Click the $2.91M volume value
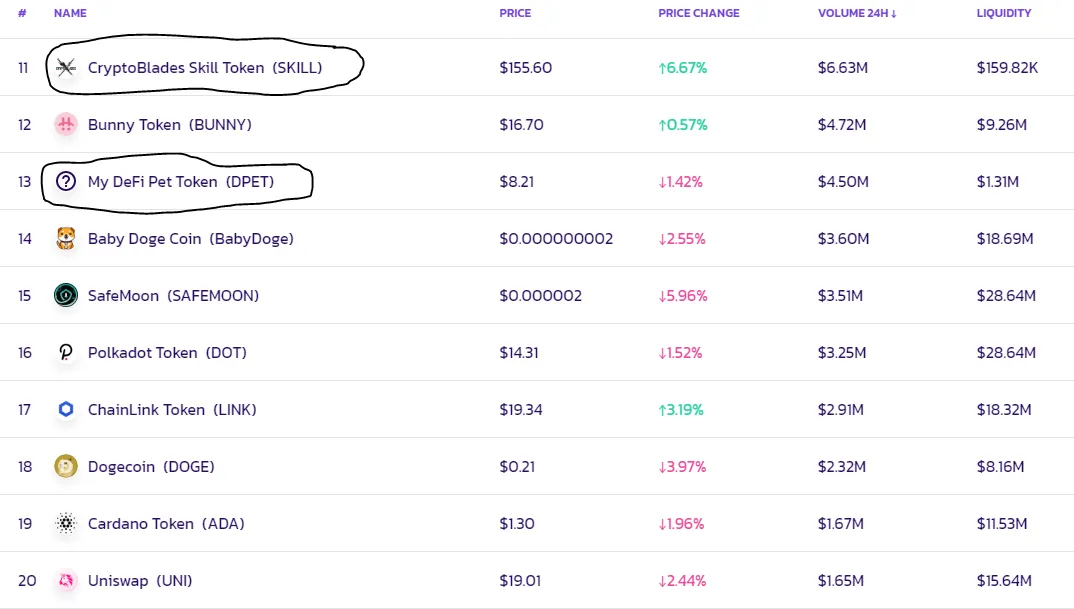Screen dimensions: 1074x609 [x=840, y=410]
